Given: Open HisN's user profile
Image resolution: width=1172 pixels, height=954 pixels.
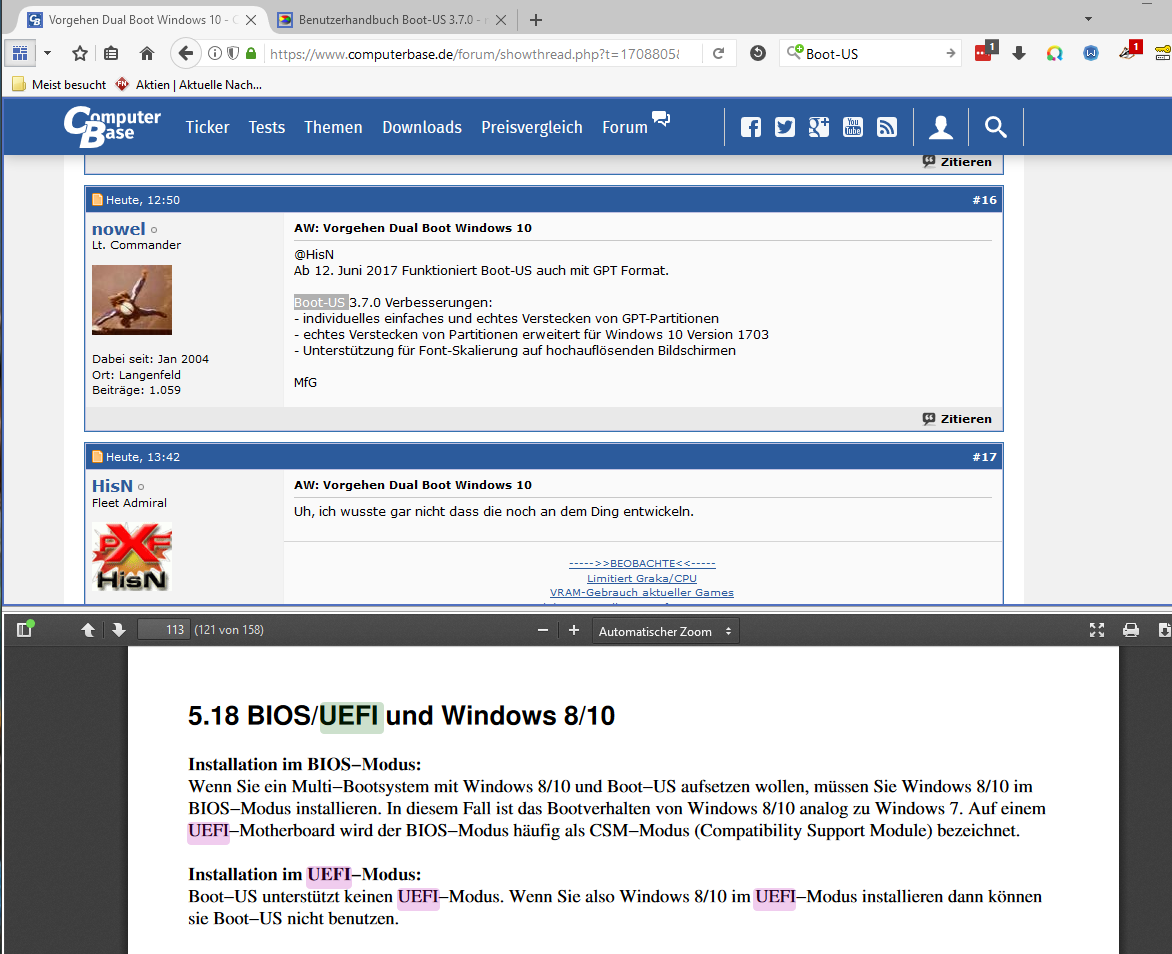Looking at the screenshot, I should 112,486.
